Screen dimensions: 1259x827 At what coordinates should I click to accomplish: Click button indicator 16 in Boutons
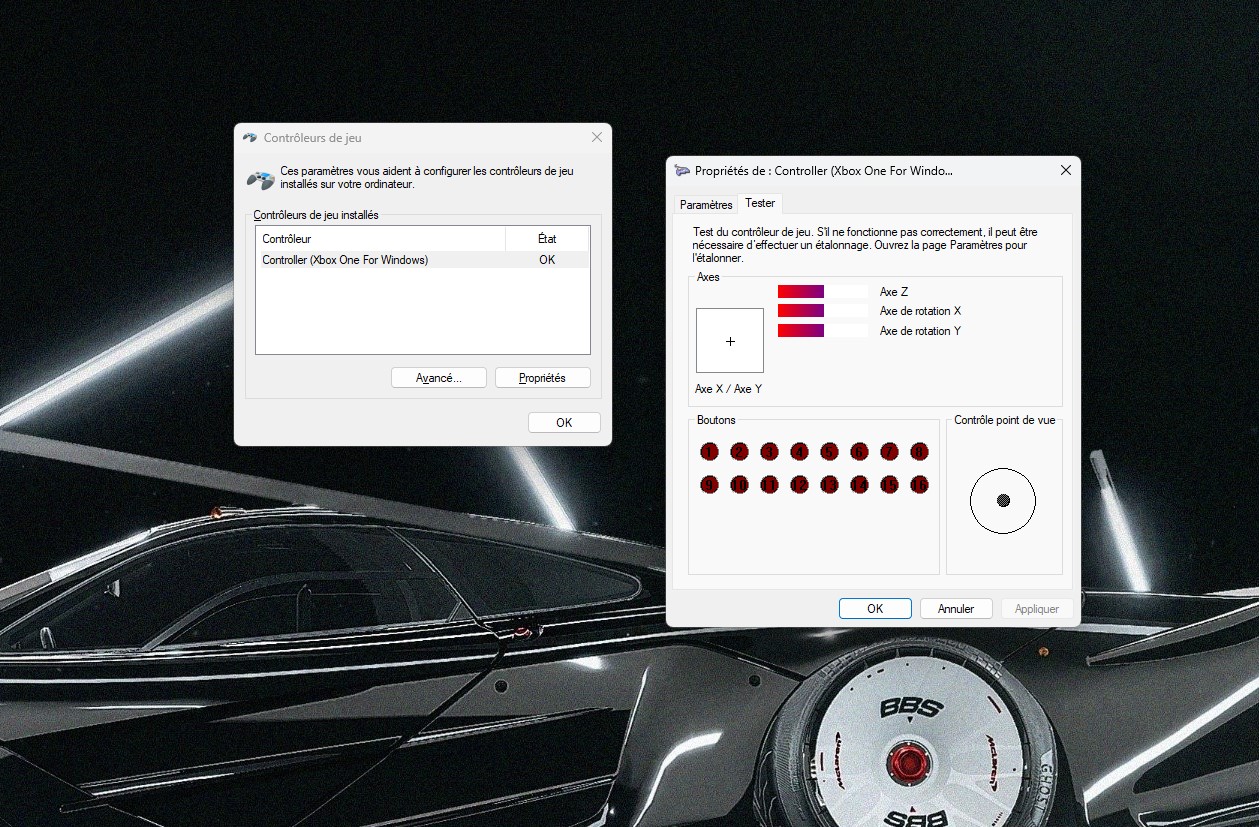[919, 485]
